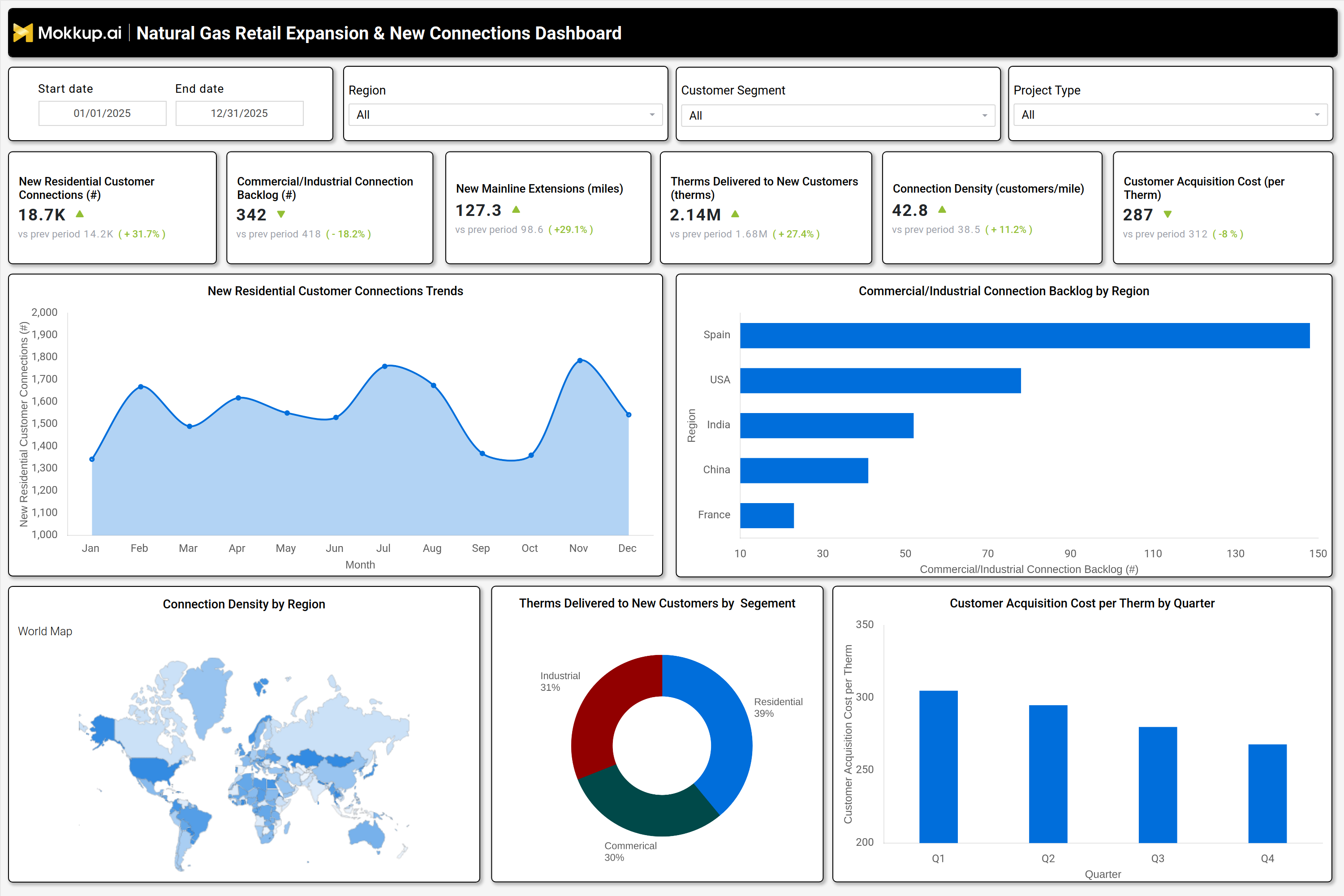Click the Spain backlog bar
Viewport: 1344px width, 896px height.
coord(1025,336)
